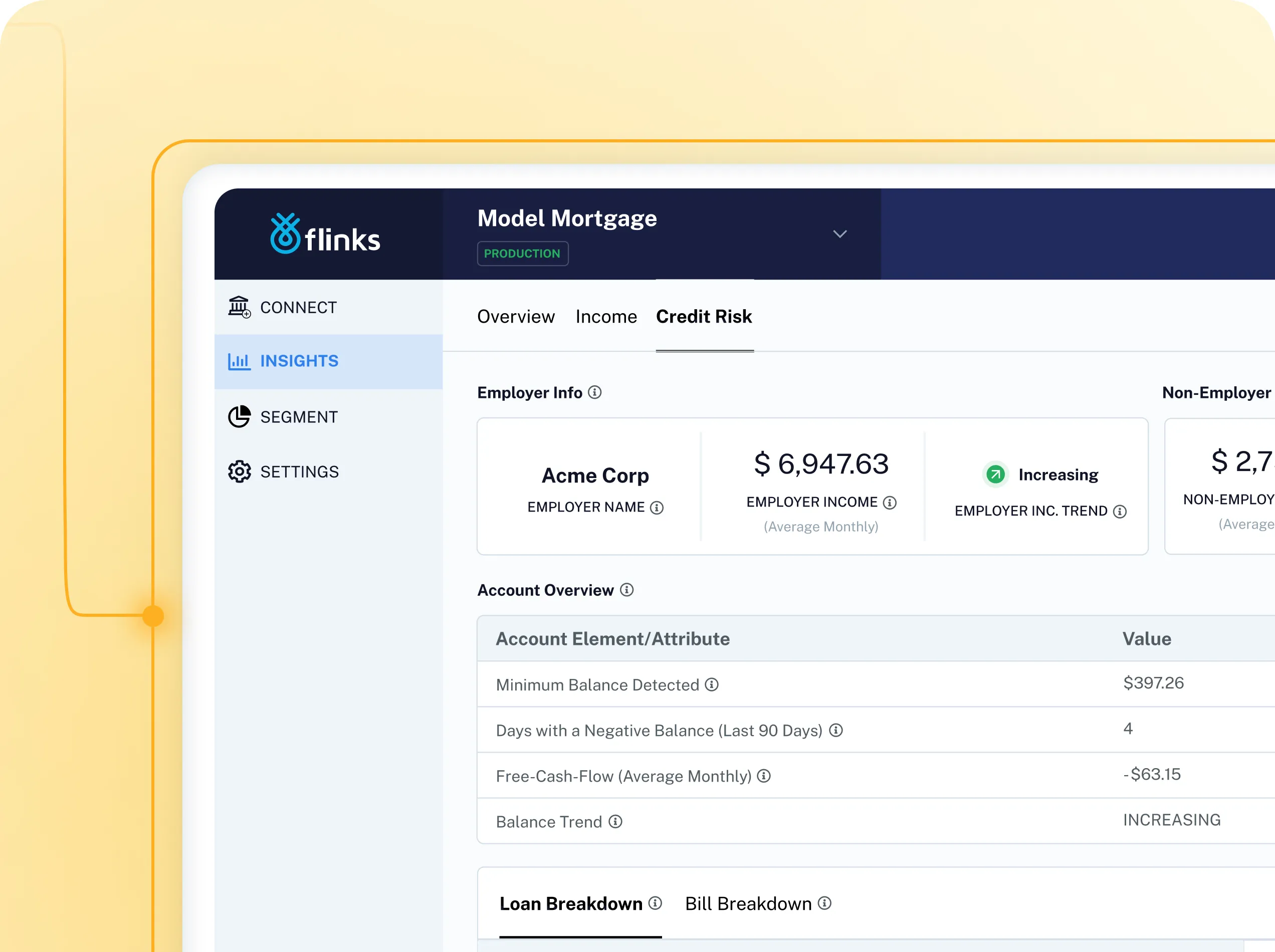
Task: Open the Bill Breakdown tab
Action: (x=748, y=903)
